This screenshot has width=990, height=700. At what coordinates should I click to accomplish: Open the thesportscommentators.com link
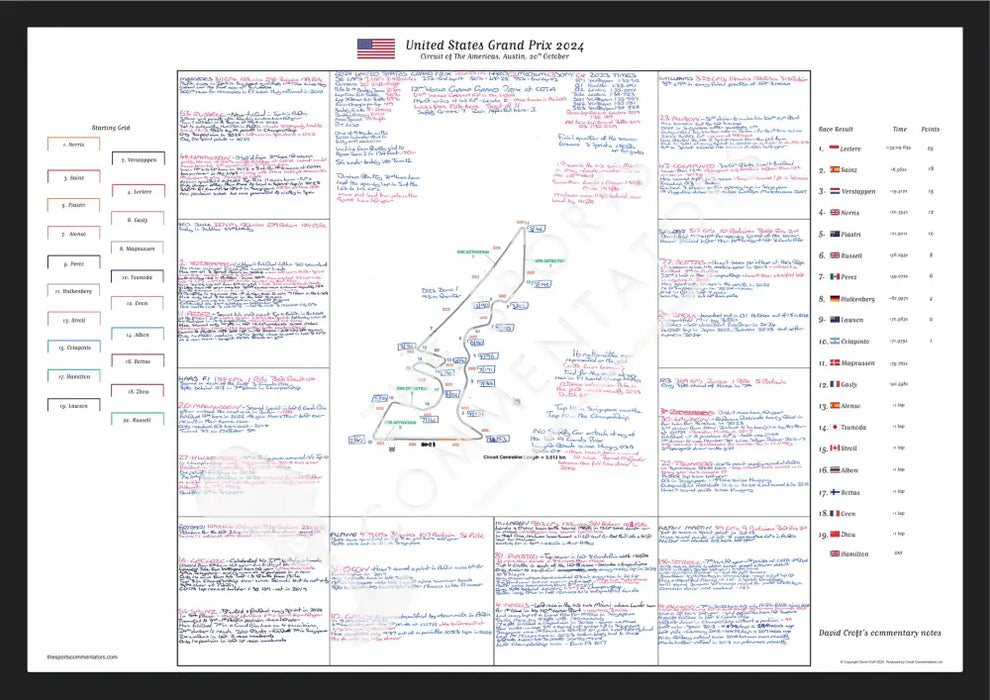tap(82, 657)
